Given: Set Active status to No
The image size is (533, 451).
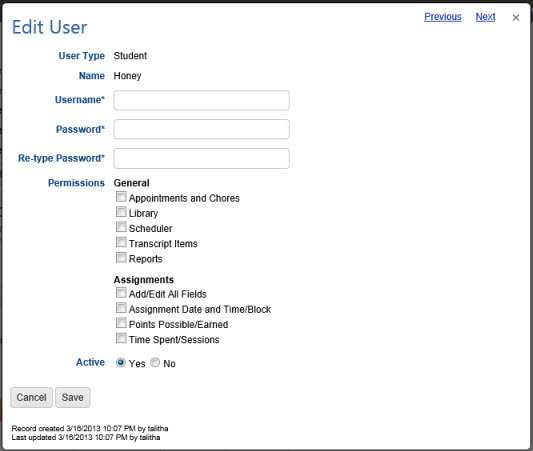Looking at the screenshot, I should 155,362.
